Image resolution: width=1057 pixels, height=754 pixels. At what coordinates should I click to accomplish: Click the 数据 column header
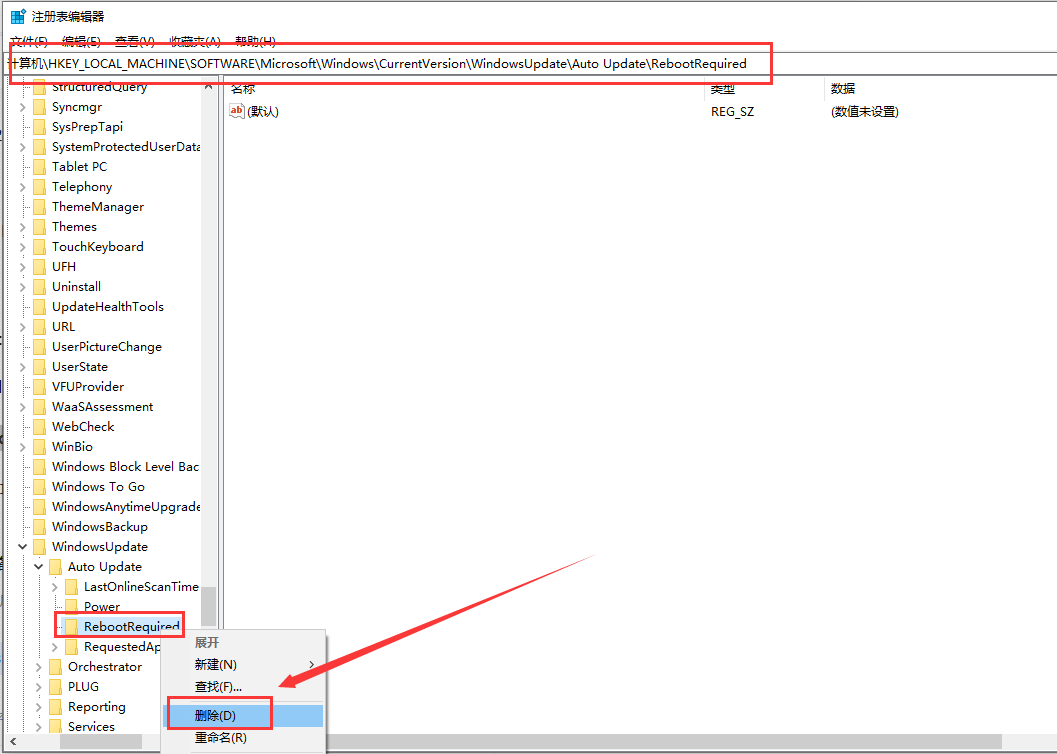point(940,88)
